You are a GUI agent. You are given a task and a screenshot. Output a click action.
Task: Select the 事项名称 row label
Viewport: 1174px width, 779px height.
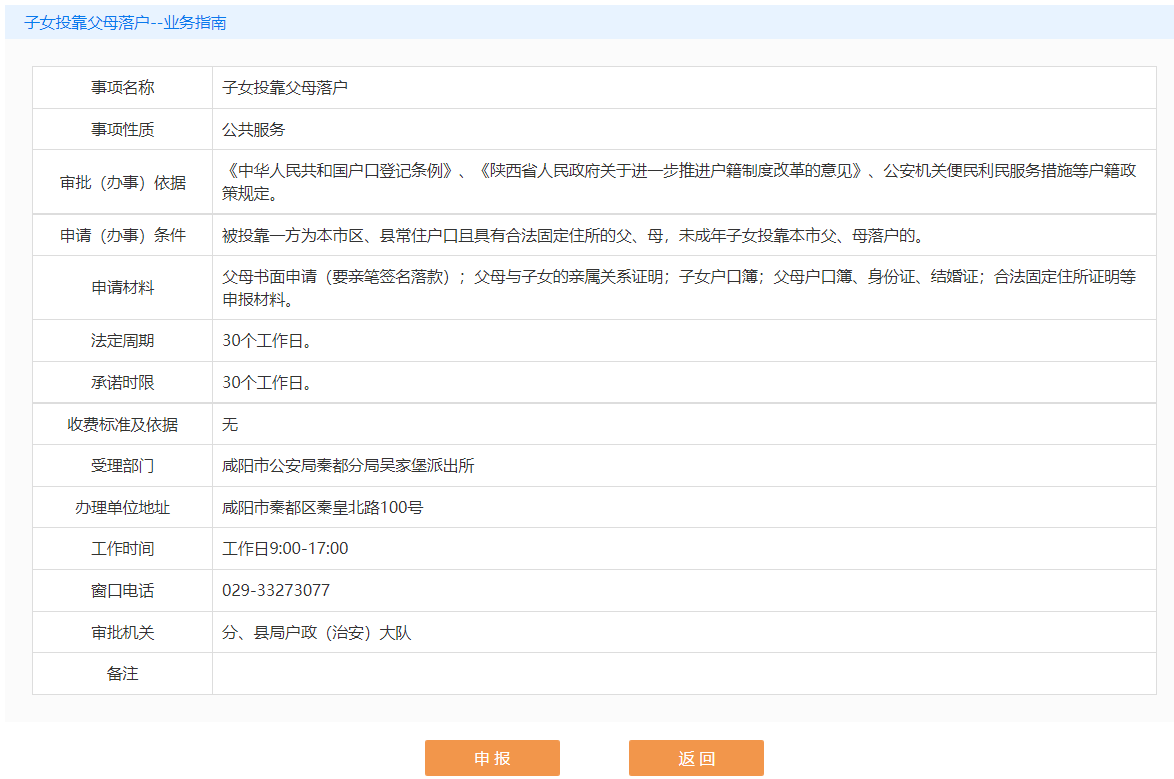coord(123,88)
